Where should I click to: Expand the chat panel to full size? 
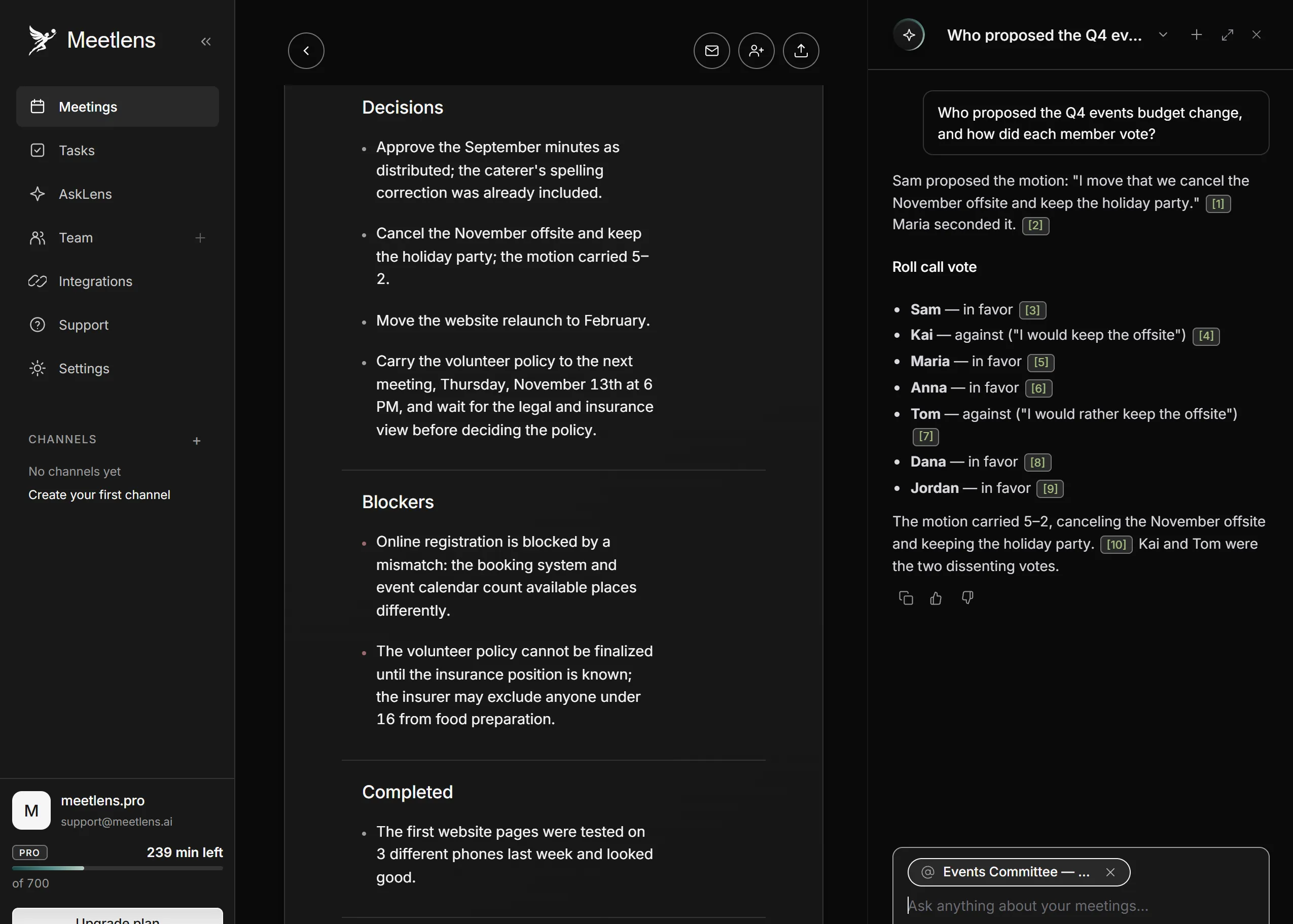click(x=1228, y=34)
